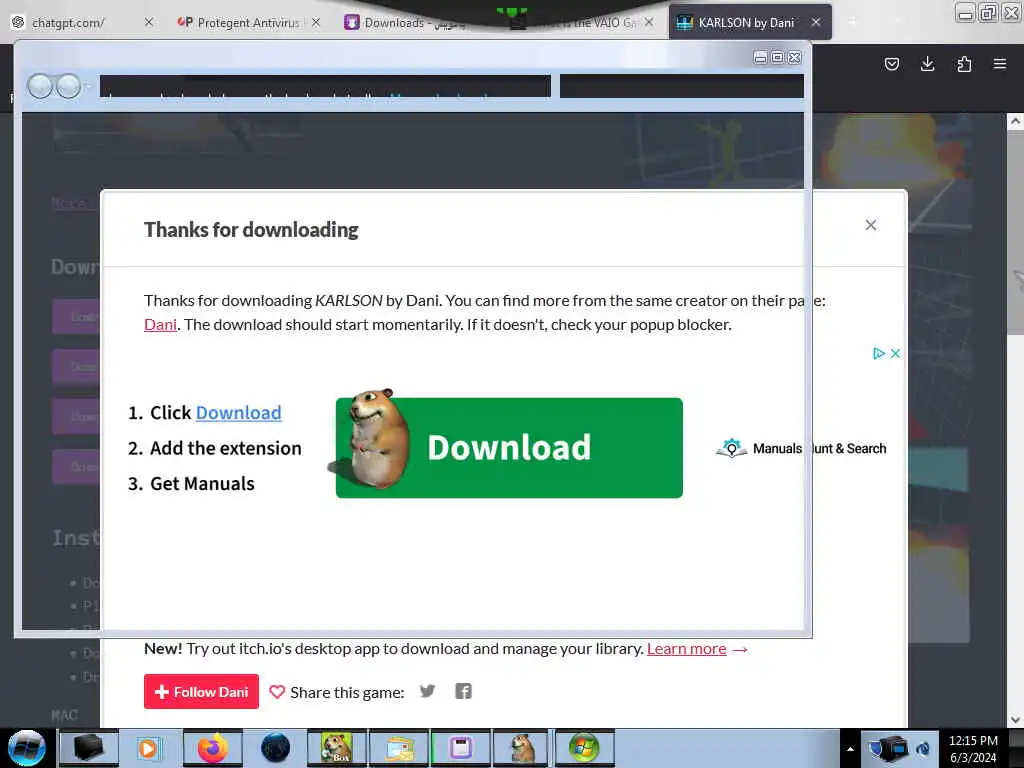Click the Thanks for downloading heading

tap(251, 230)
